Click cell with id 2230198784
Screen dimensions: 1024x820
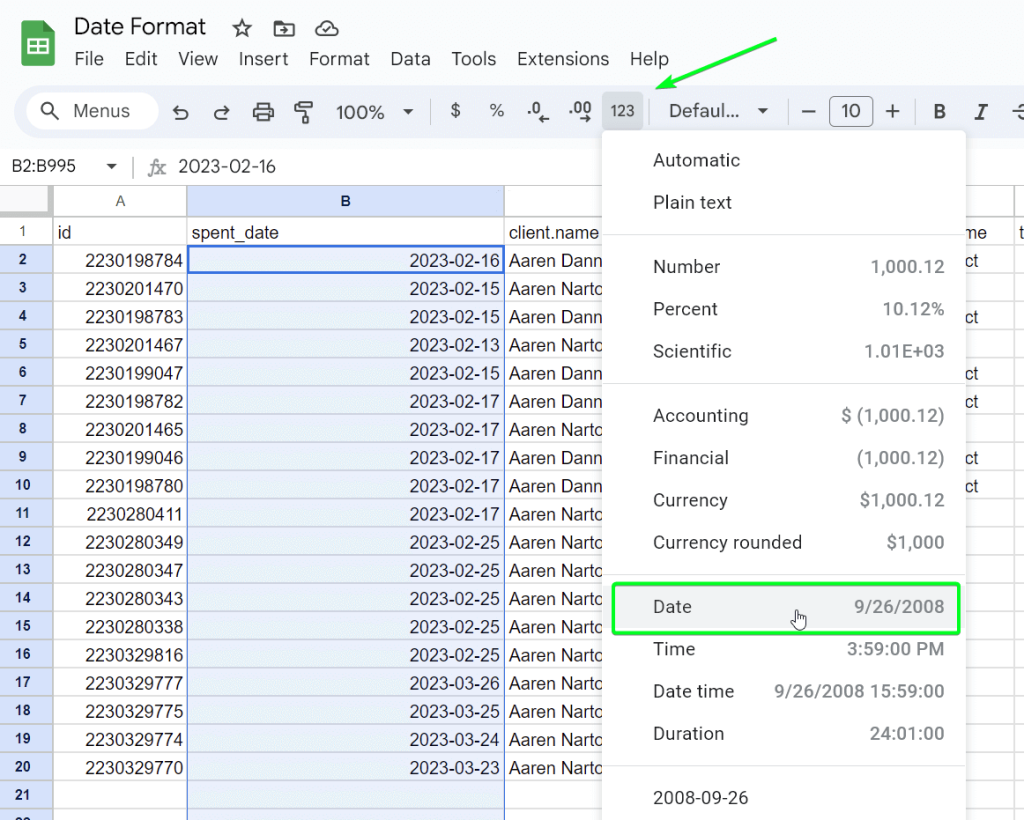pos(120,260)
